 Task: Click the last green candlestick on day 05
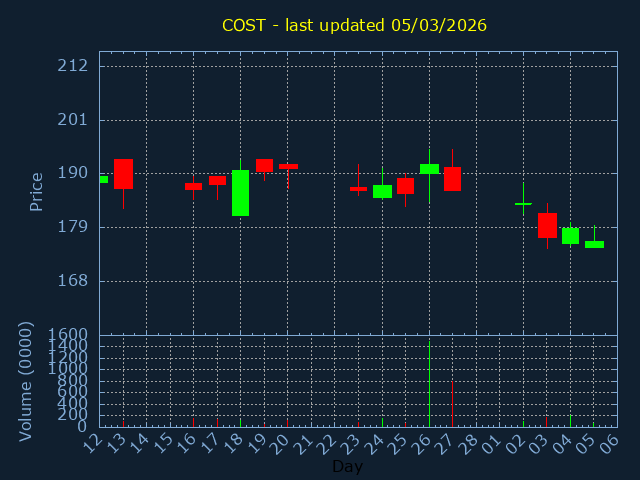point(594,244)
